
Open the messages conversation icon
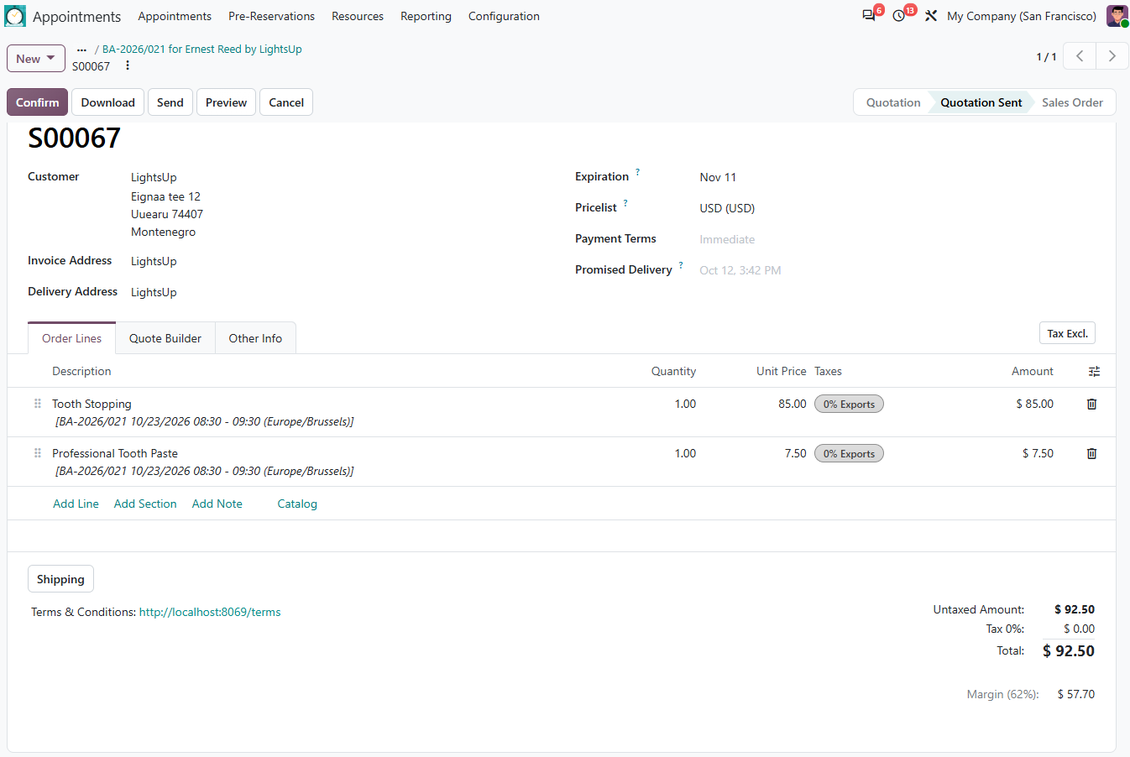point(868,16)
